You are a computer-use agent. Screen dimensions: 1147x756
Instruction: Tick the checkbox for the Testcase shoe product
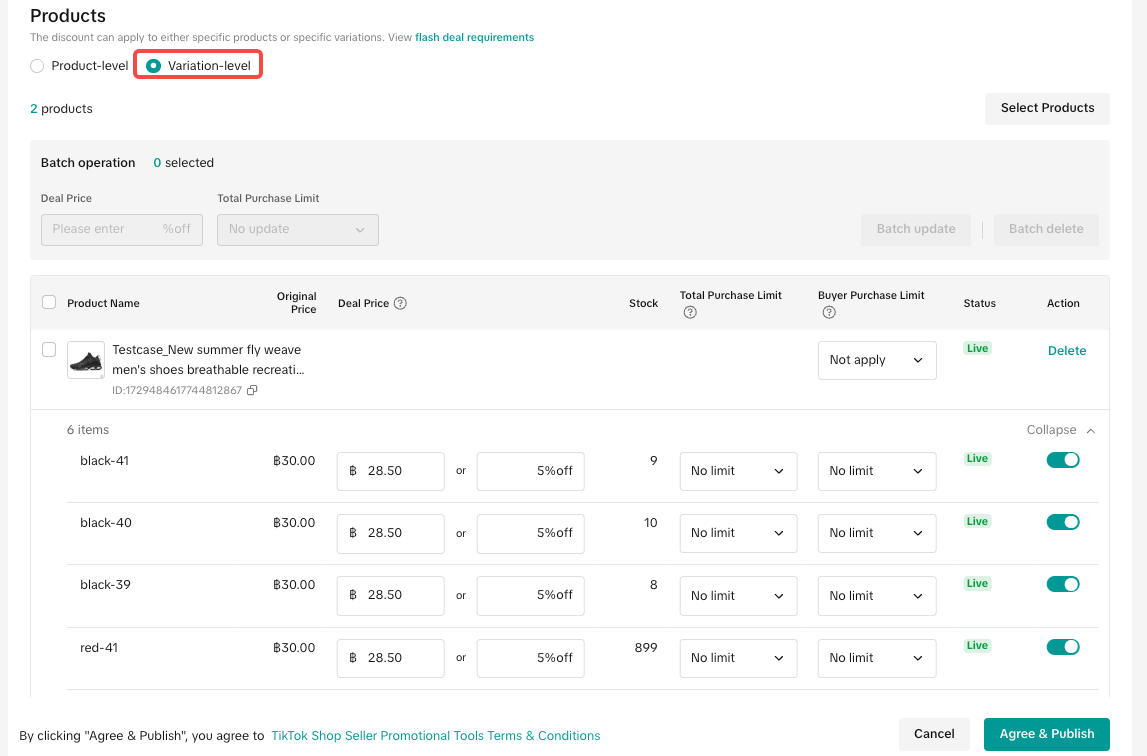pos(49,350)
